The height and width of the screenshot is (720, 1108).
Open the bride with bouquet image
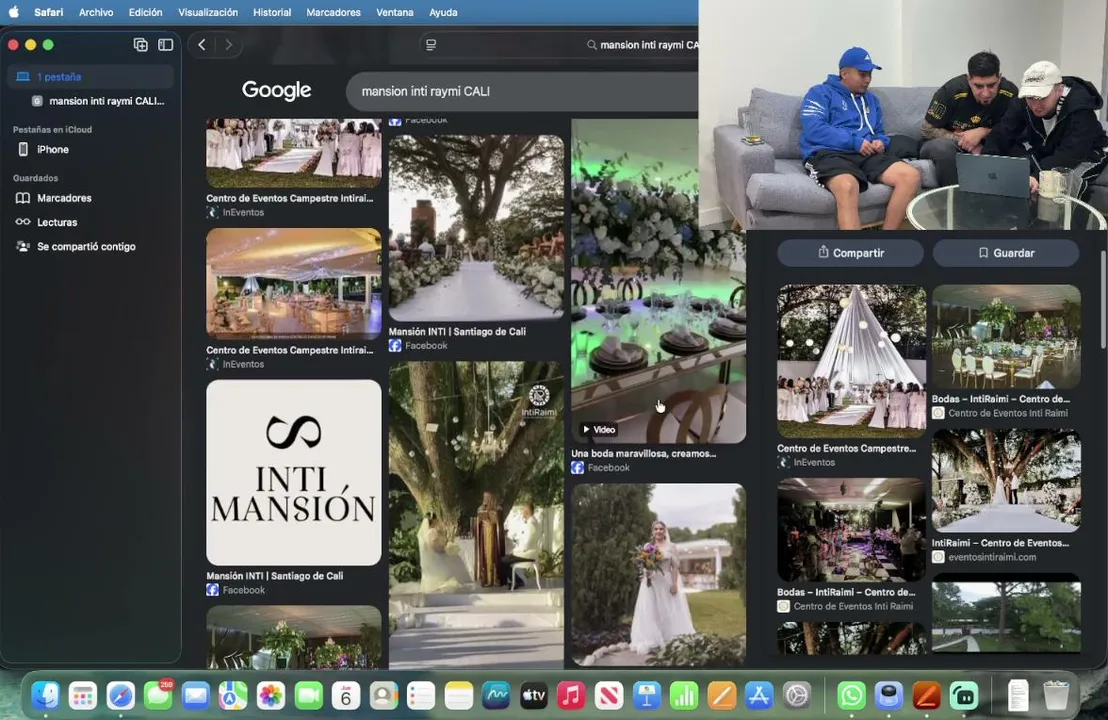tap(658, 574)
